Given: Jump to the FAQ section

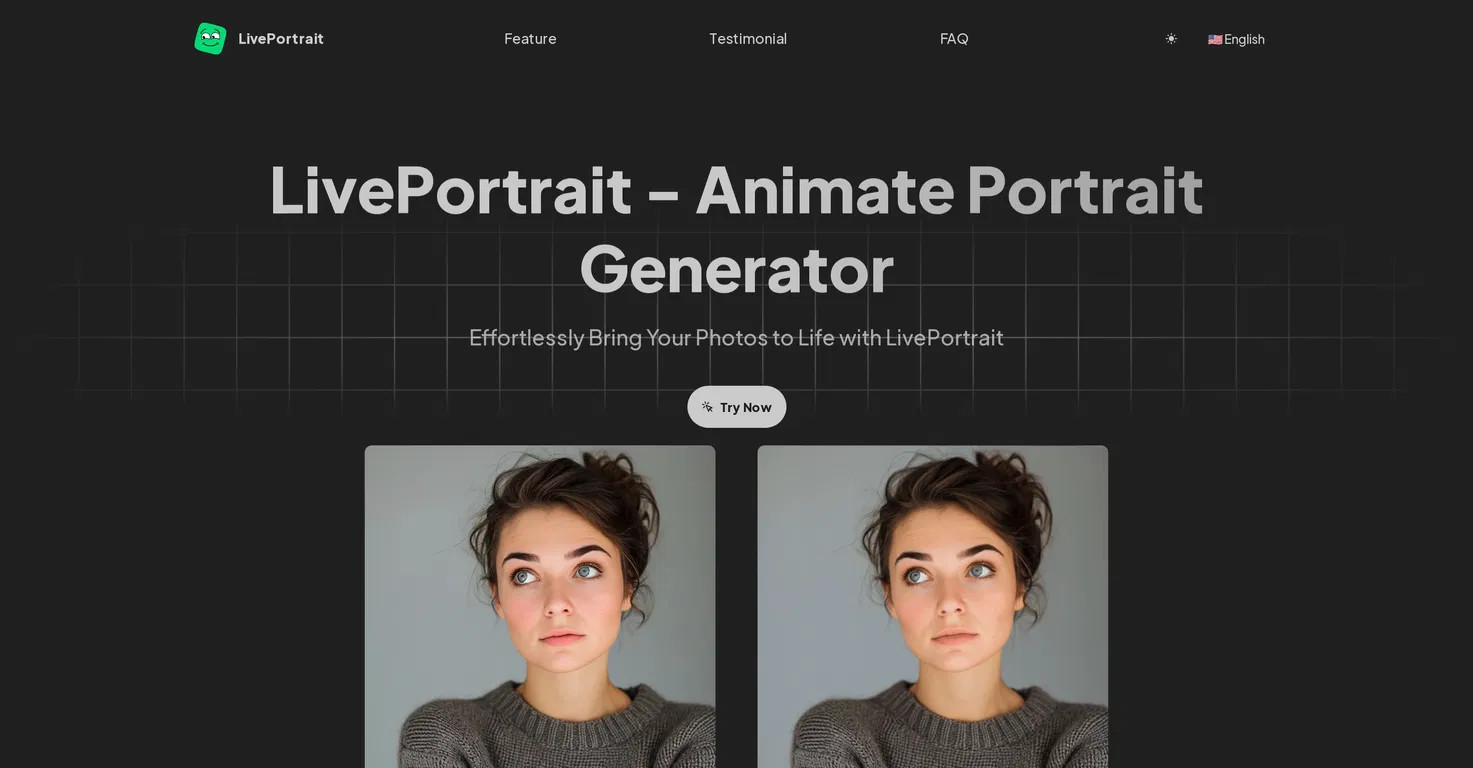Looking at the screenshot, I should click(954, 39).
